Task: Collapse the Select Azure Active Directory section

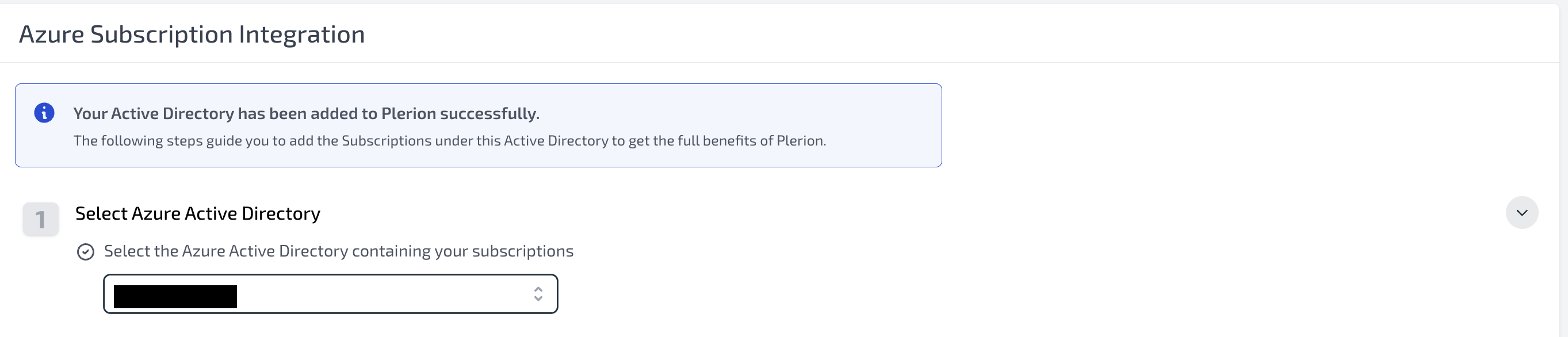Action: [x=1522, y=212]
